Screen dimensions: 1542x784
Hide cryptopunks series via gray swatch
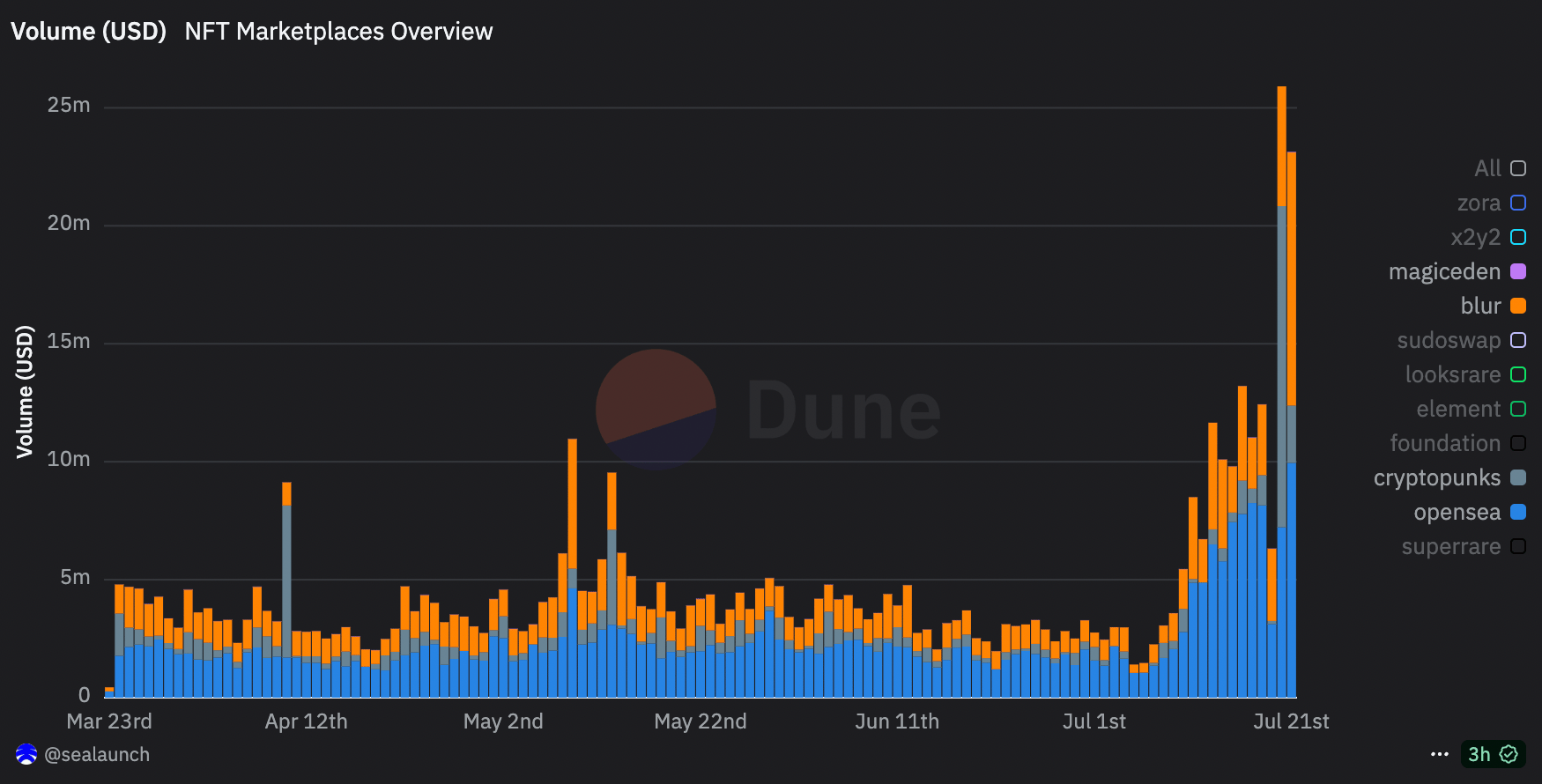pos(1518,477)
